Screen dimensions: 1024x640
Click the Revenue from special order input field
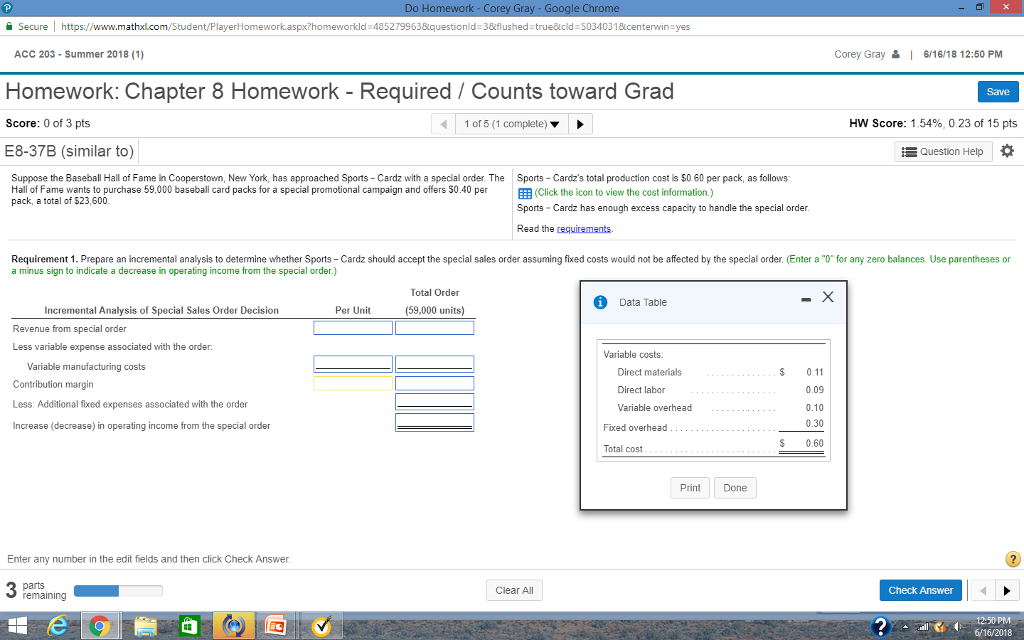point(352,327)
